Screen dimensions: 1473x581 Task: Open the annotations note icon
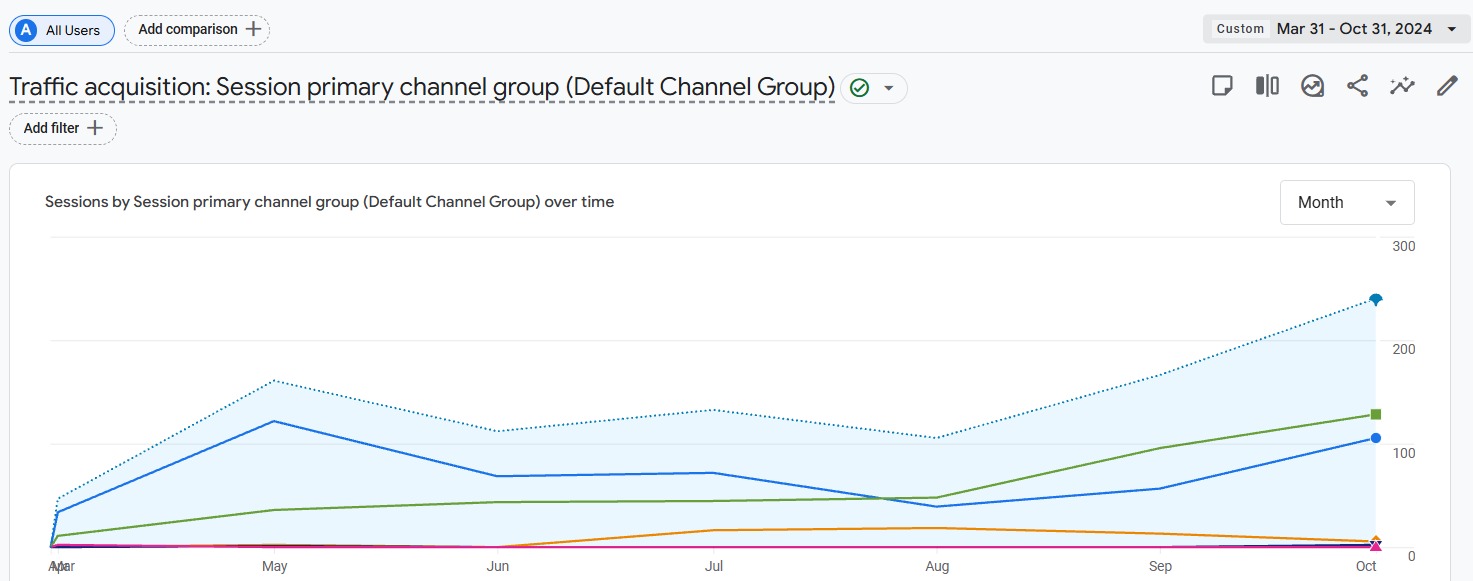[1222, 86]
